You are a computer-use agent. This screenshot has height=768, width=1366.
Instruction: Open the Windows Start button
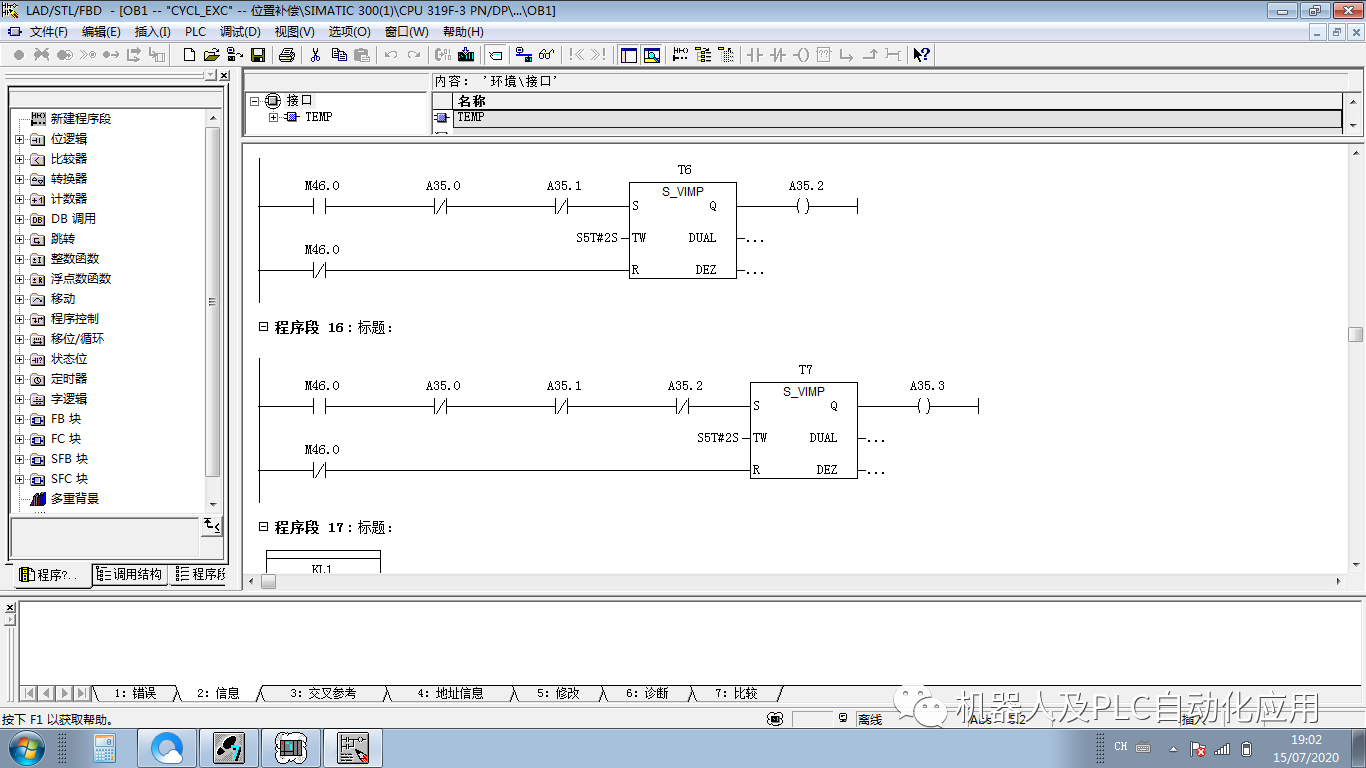pyautogui.click(x=25, y=747)
